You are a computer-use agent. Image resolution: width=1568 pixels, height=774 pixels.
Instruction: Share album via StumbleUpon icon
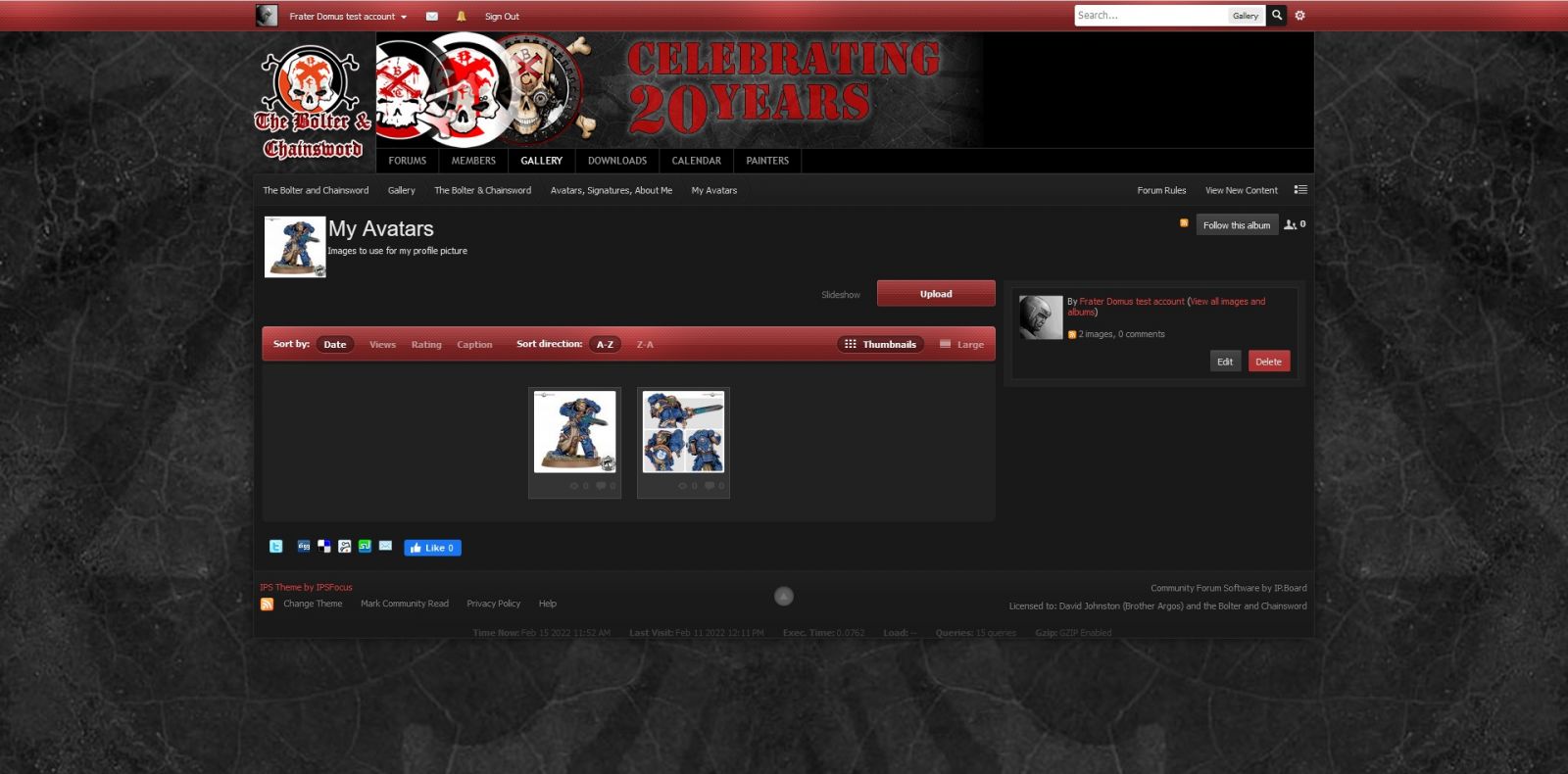tap(365, 547)
